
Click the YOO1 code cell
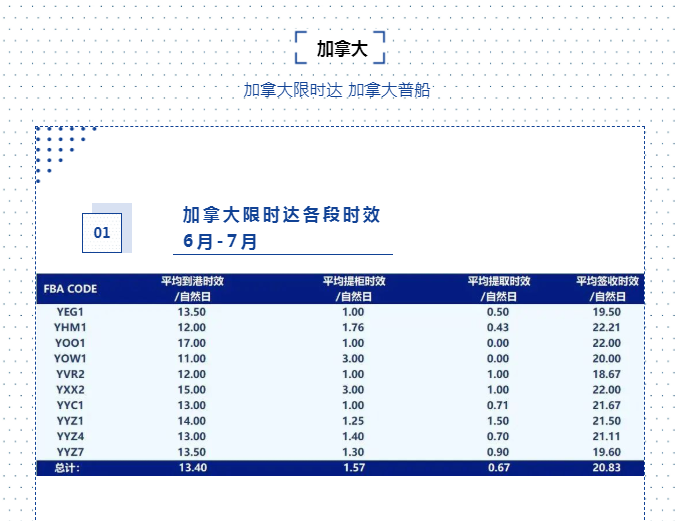[x=70, y=343]
